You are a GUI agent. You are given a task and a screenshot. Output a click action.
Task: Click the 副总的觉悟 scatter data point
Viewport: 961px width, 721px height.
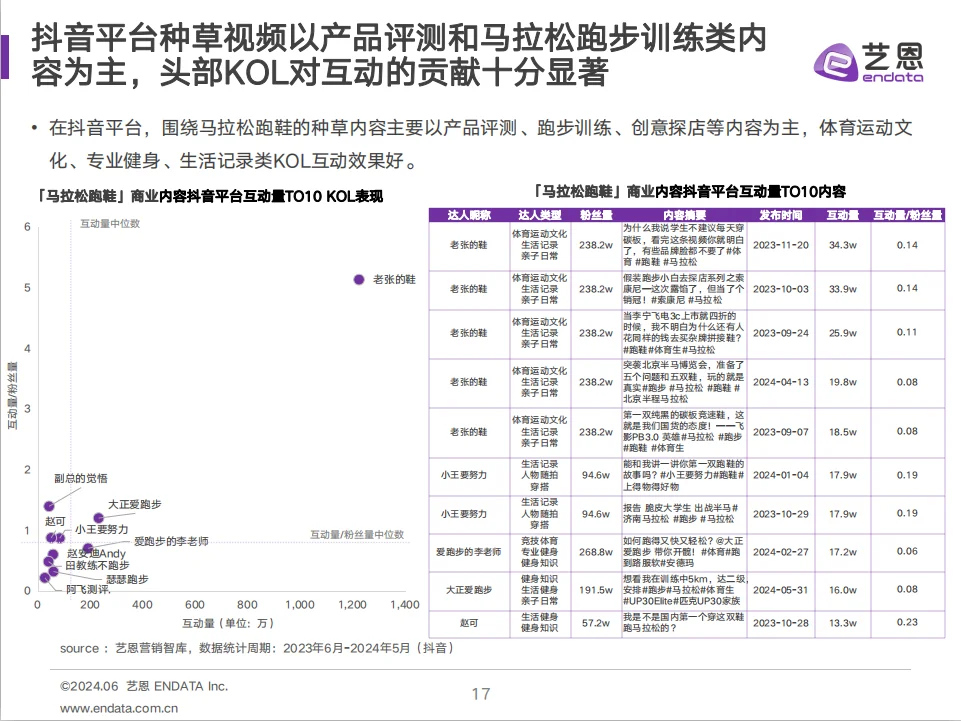coord(49,506)
